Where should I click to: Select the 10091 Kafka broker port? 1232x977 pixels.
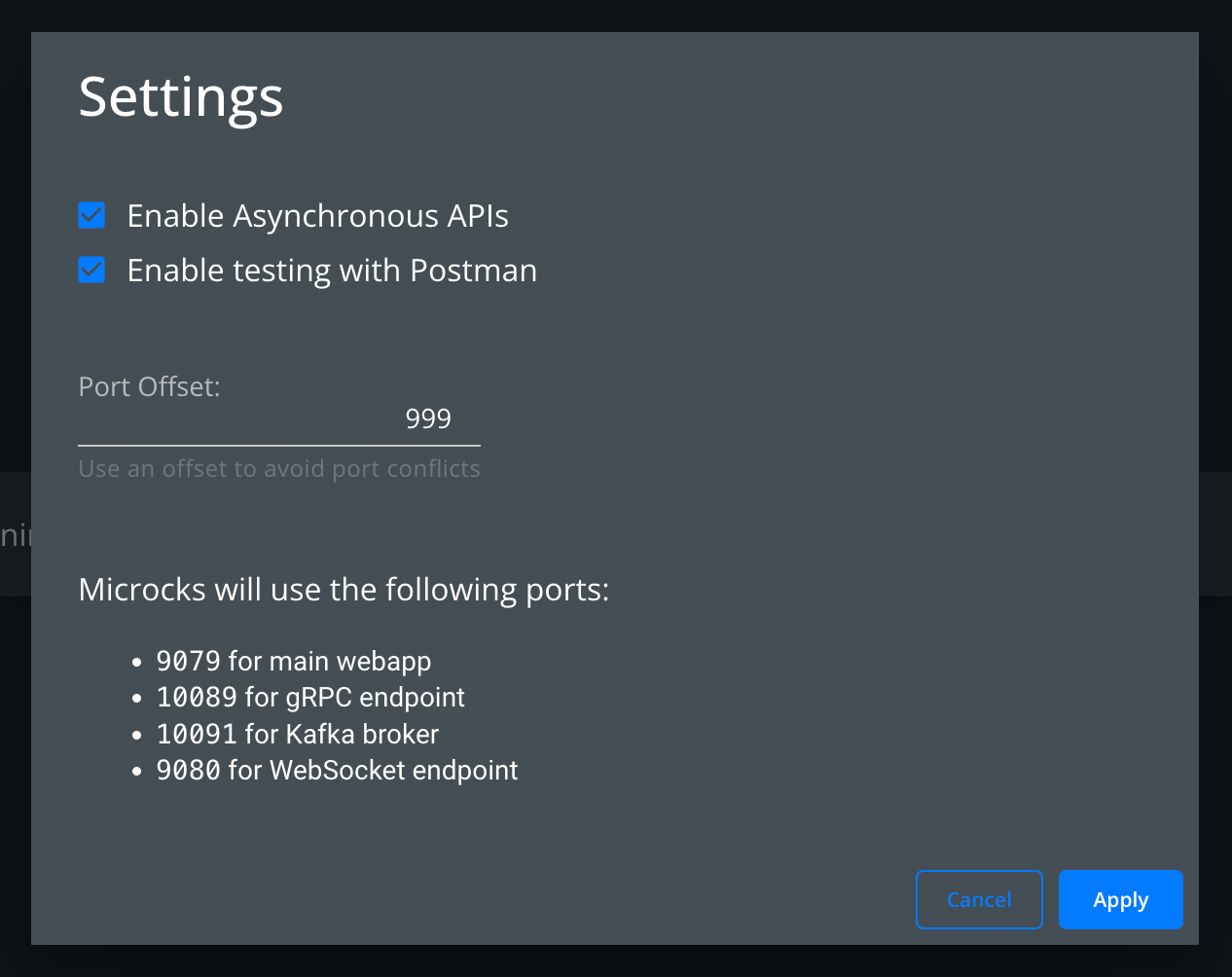coord(297,734)
